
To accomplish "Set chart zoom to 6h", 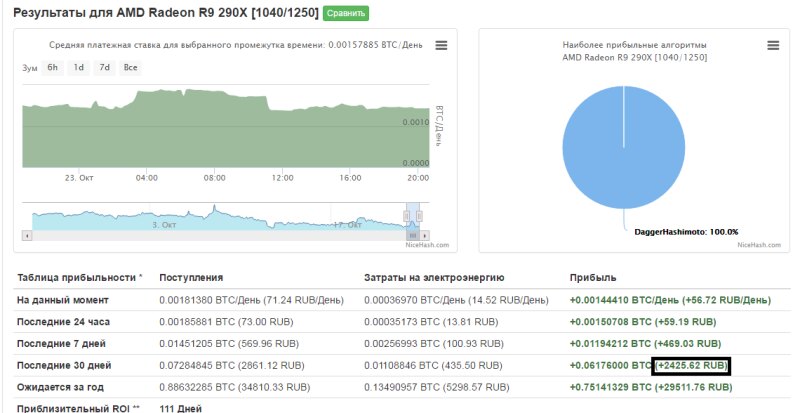I will (53, 68).
